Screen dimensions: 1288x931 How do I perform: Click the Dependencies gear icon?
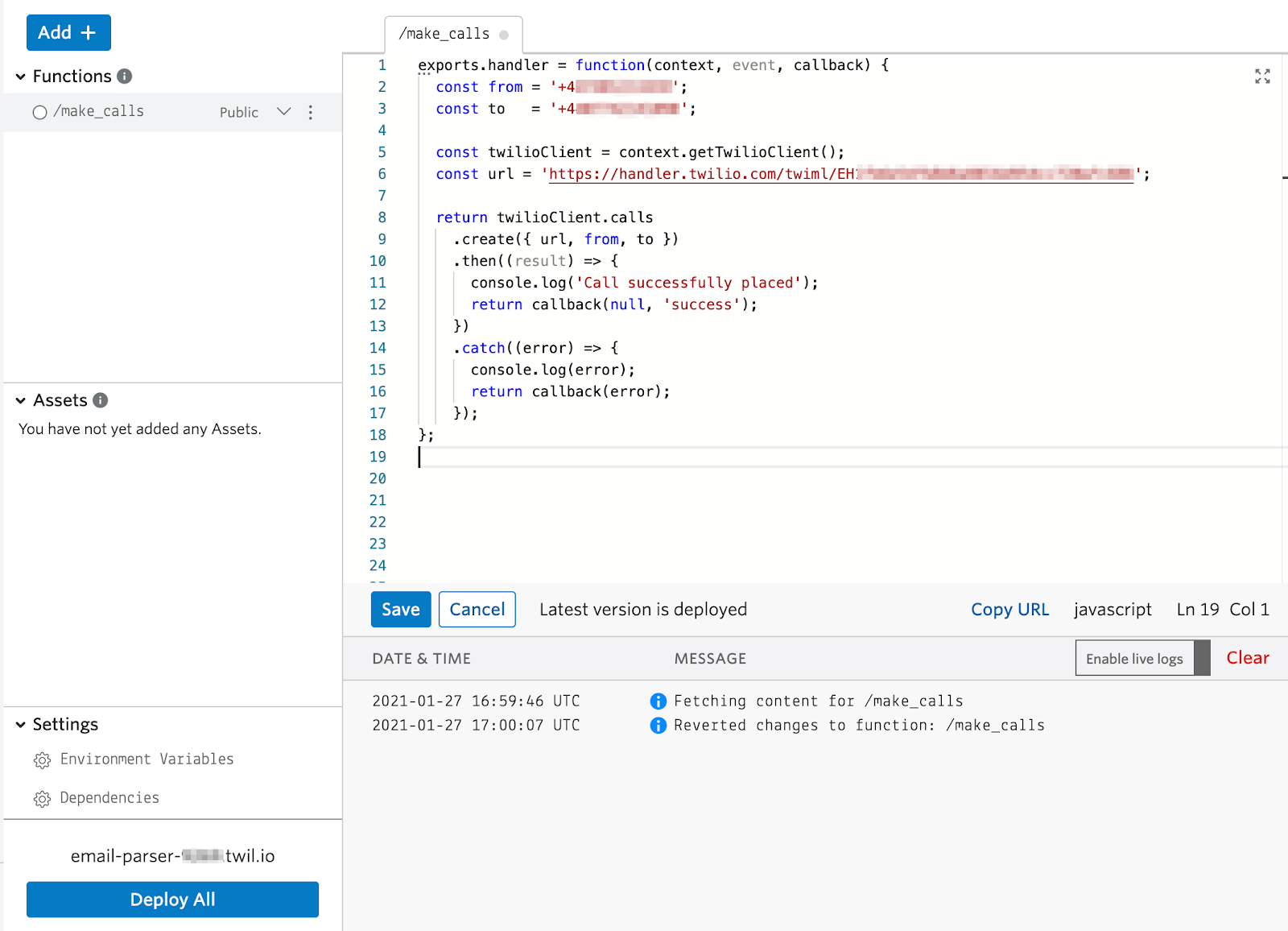(42, 798)
